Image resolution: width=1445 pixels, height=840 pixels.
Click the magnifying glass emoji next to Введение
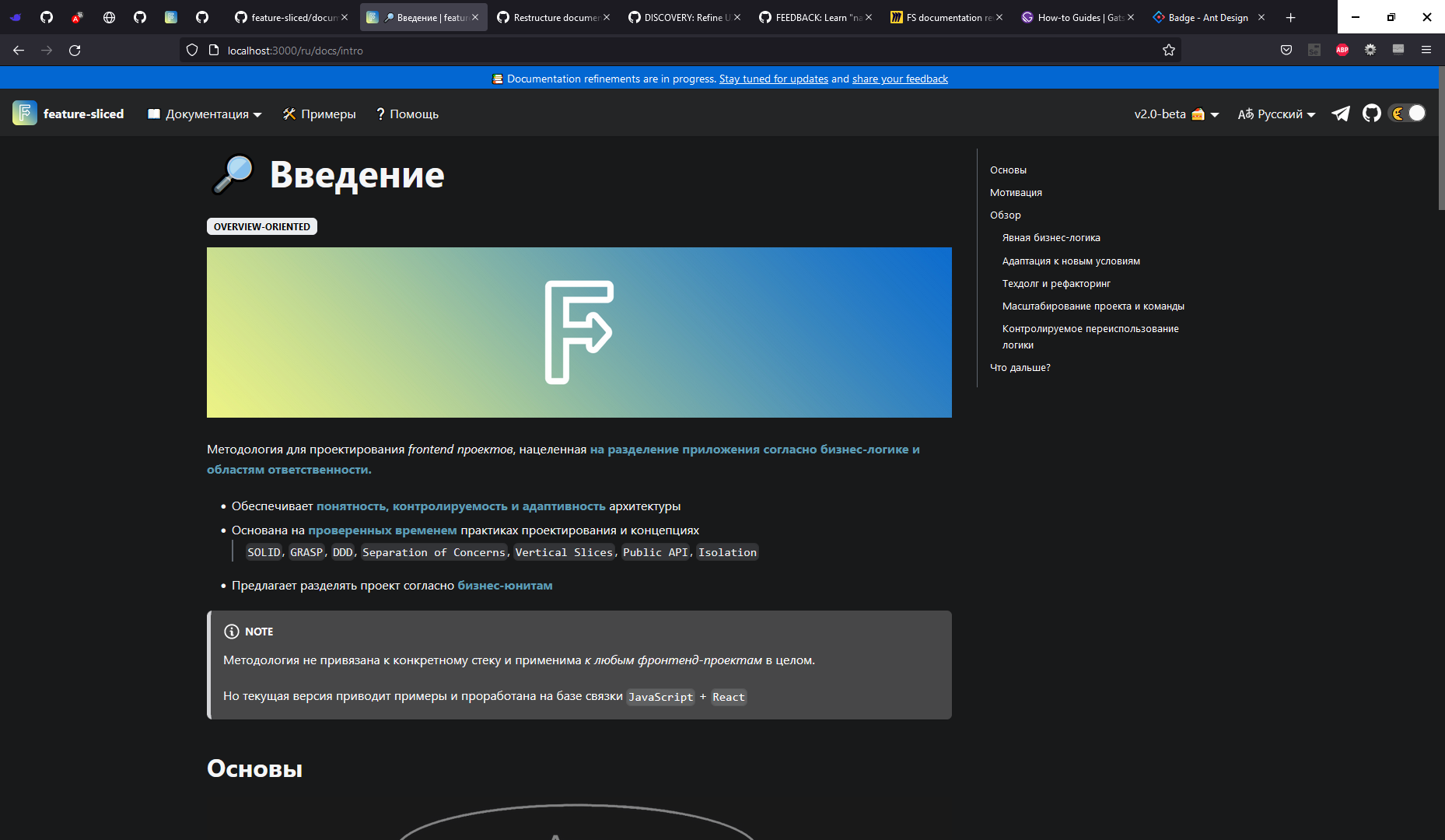[231, 175]
